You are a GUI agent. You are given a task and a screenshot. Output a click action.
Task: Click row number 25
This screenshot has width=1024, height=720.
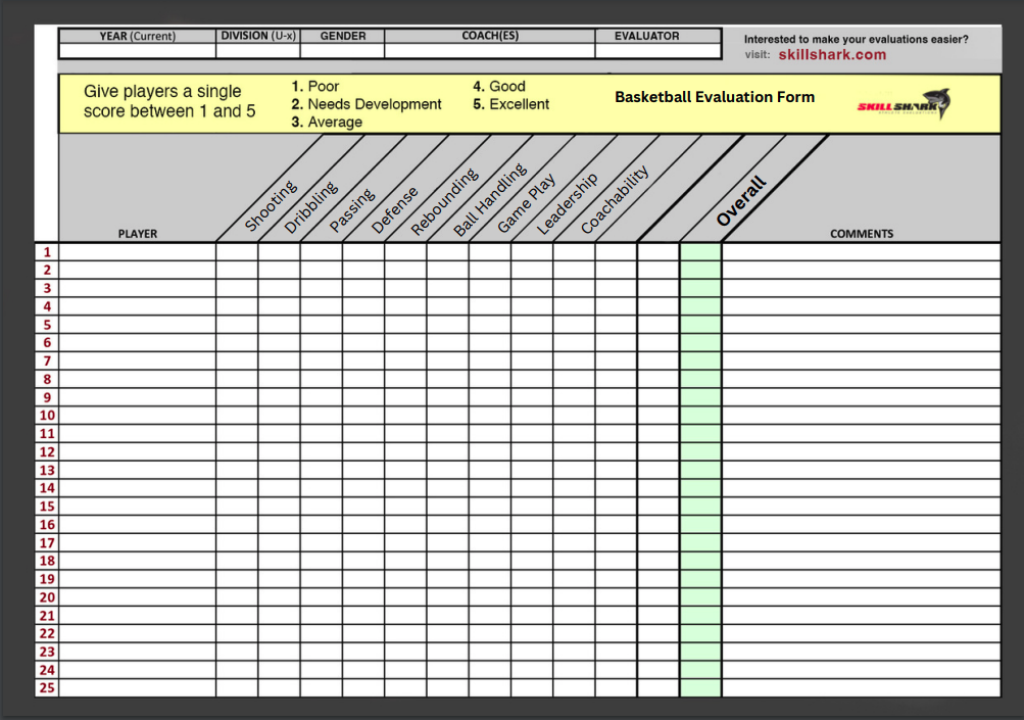pyautogui.click(x=47, y=688)
